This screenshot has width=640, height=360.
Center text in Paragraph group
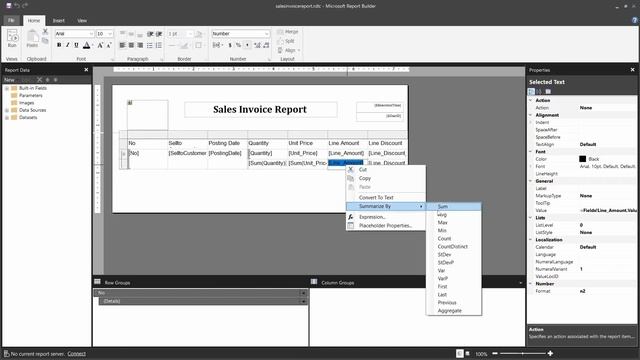(x=131, y=45)
